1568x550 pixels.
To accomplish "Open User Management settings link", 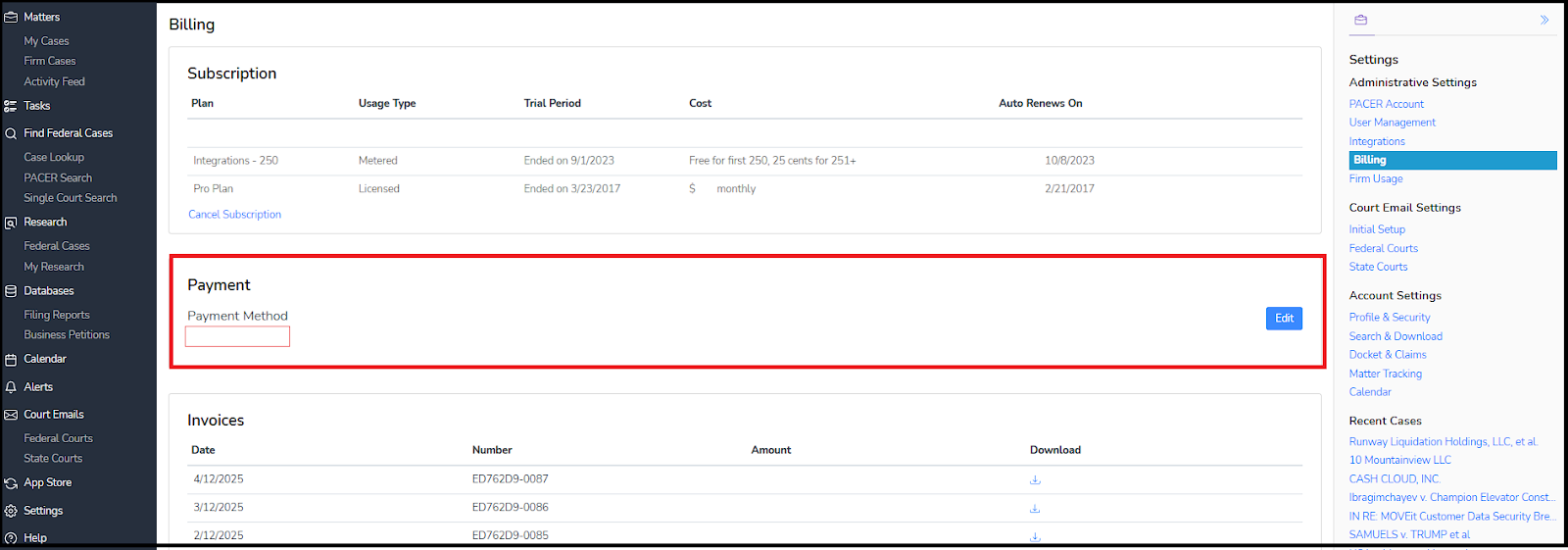I will click(1392, 123).
